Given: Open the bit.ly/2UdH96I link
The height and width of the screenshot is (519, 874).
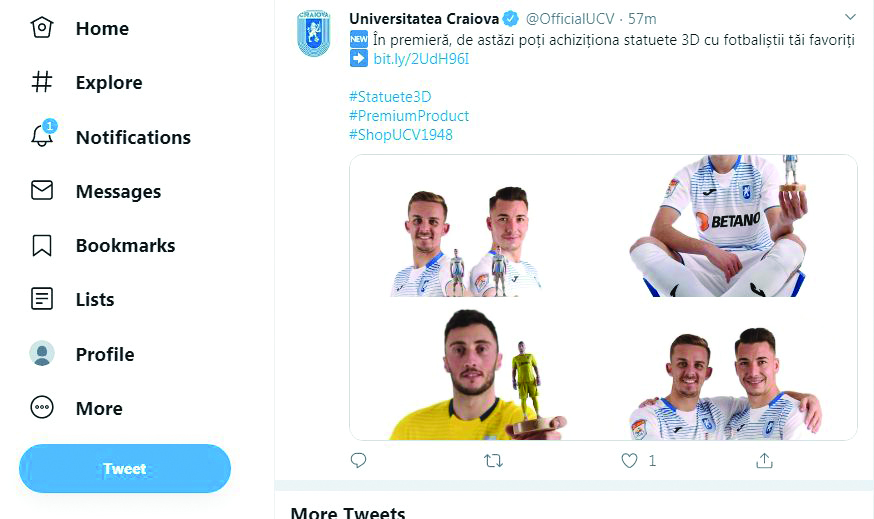Looking at the screenshot, I should 421,59.
